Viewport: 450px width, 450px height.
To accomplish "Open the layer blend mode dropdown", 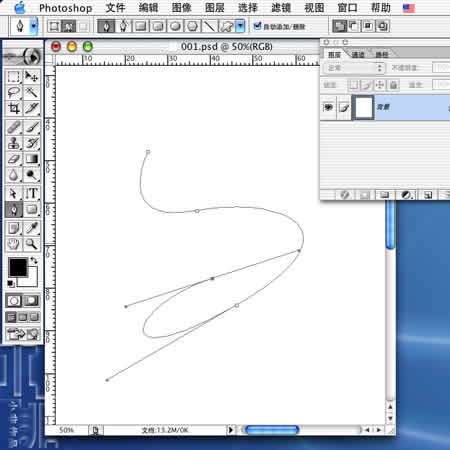I will (x=354, y=68).
